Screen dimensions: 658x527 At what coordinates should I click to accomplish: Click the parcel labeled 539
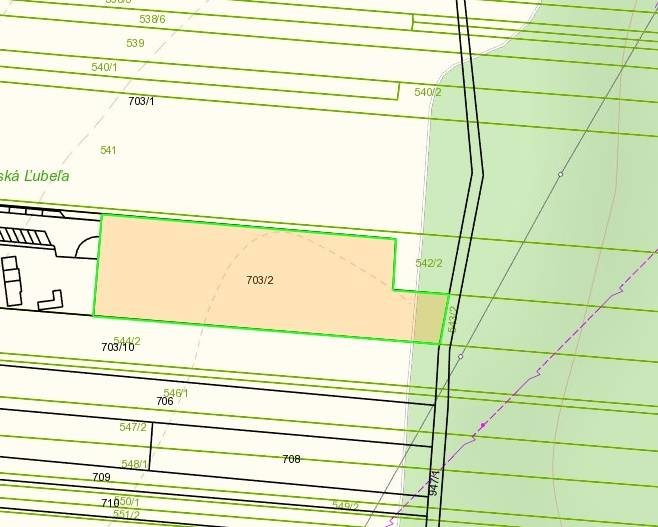135,43
